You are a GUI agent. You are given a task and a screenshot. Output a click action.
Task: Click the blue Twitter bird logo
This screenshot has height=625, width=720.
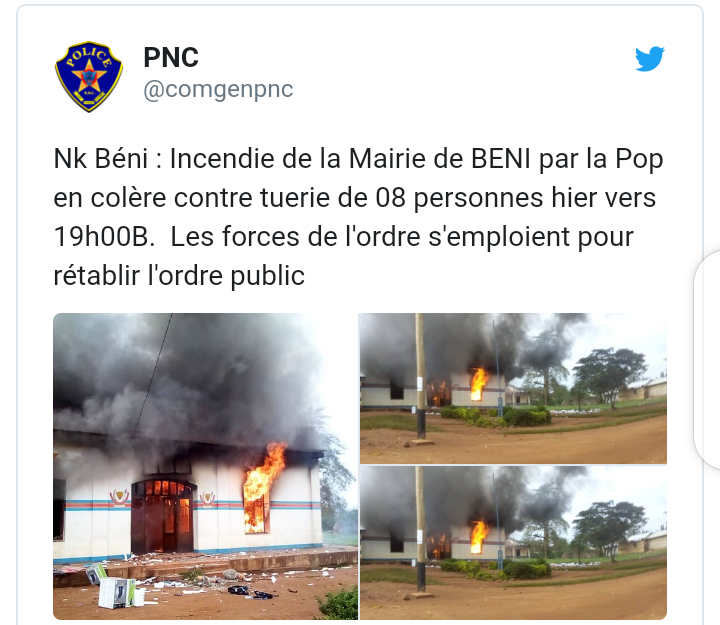pyautogui.click(x=649, y=59)
